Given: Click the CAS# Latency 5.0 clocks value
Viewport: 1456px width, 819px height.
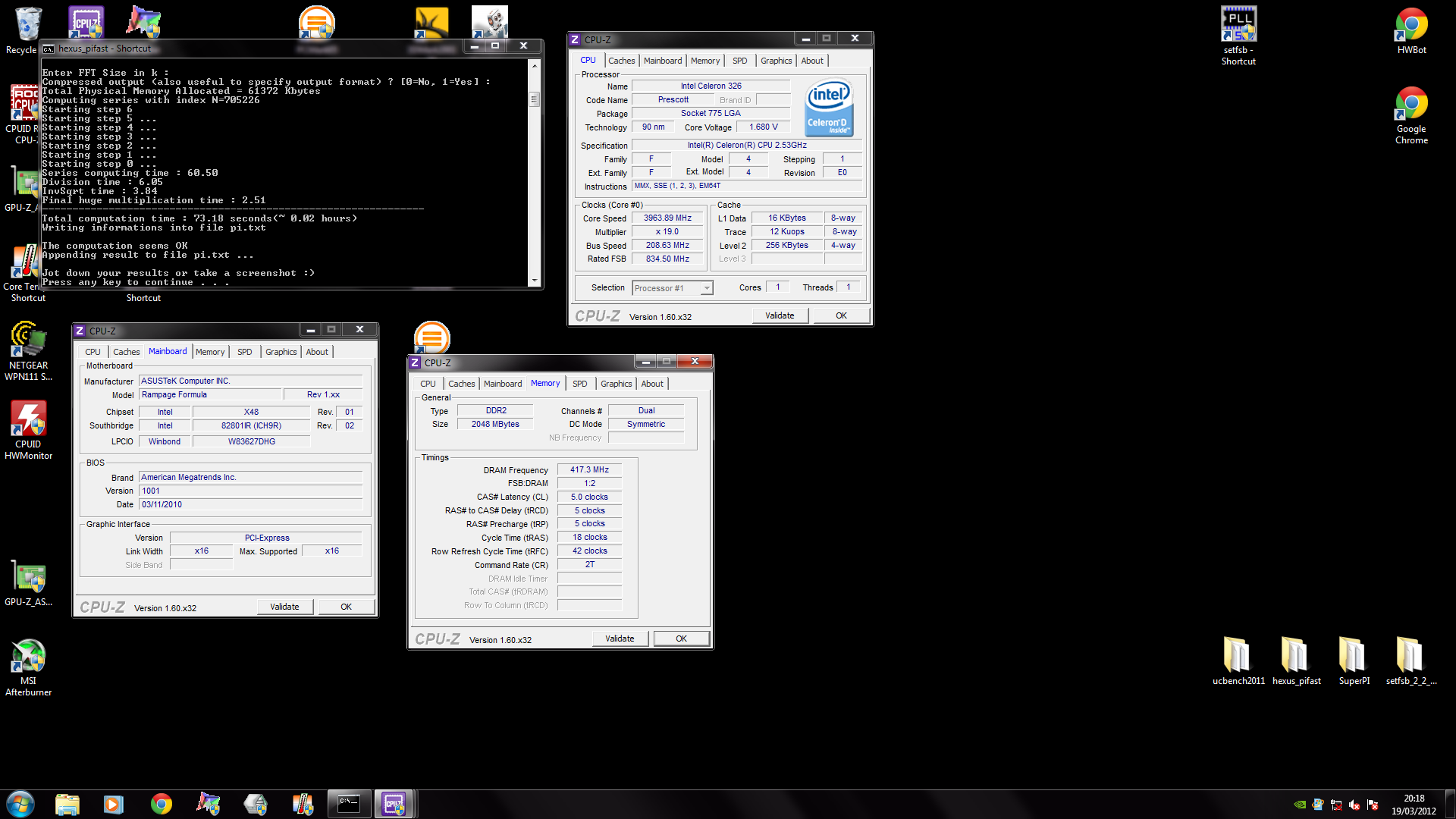Looking at the screenshot, I should 589,497.
